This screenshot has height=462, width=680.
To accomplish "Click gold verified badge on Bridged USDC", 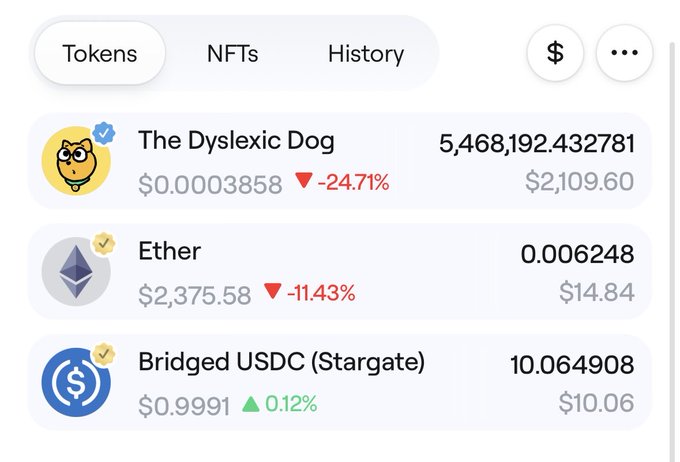I will click(103, 354).
